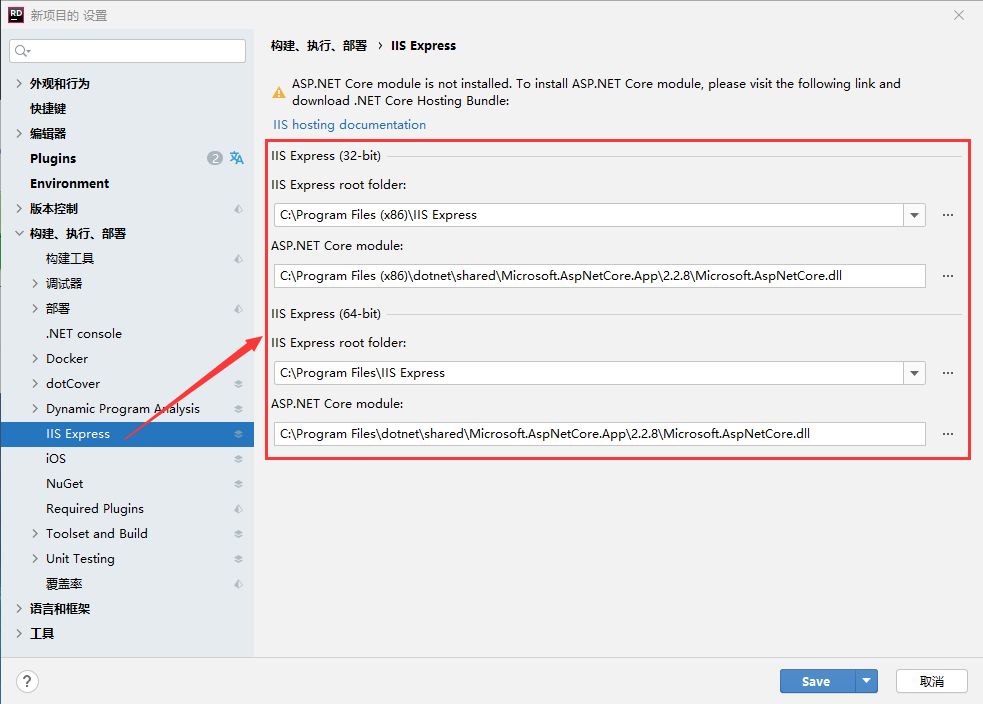The height and width of the screenshot is (704, 983).
Task: Collapse the 构建、执行、部署 tree section
Action: [20, 233]
